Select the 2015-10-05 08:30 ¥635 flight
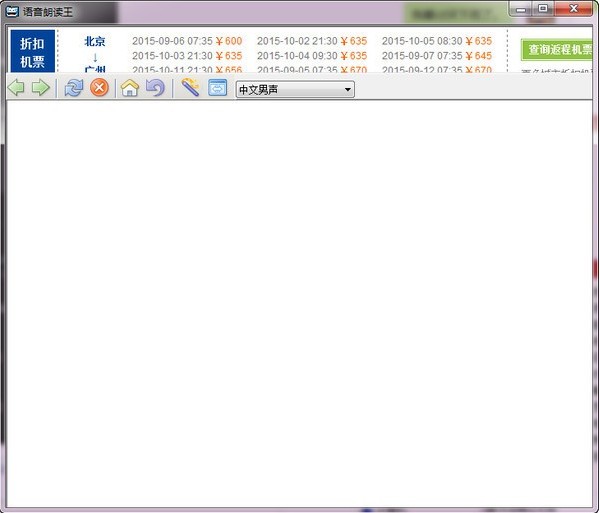 point(437,41)
